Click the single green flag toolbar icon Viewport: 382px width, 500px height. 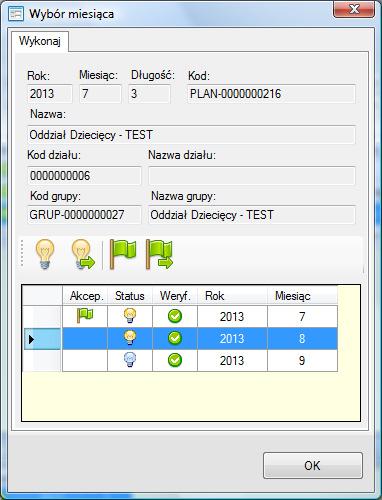point(123,254)
